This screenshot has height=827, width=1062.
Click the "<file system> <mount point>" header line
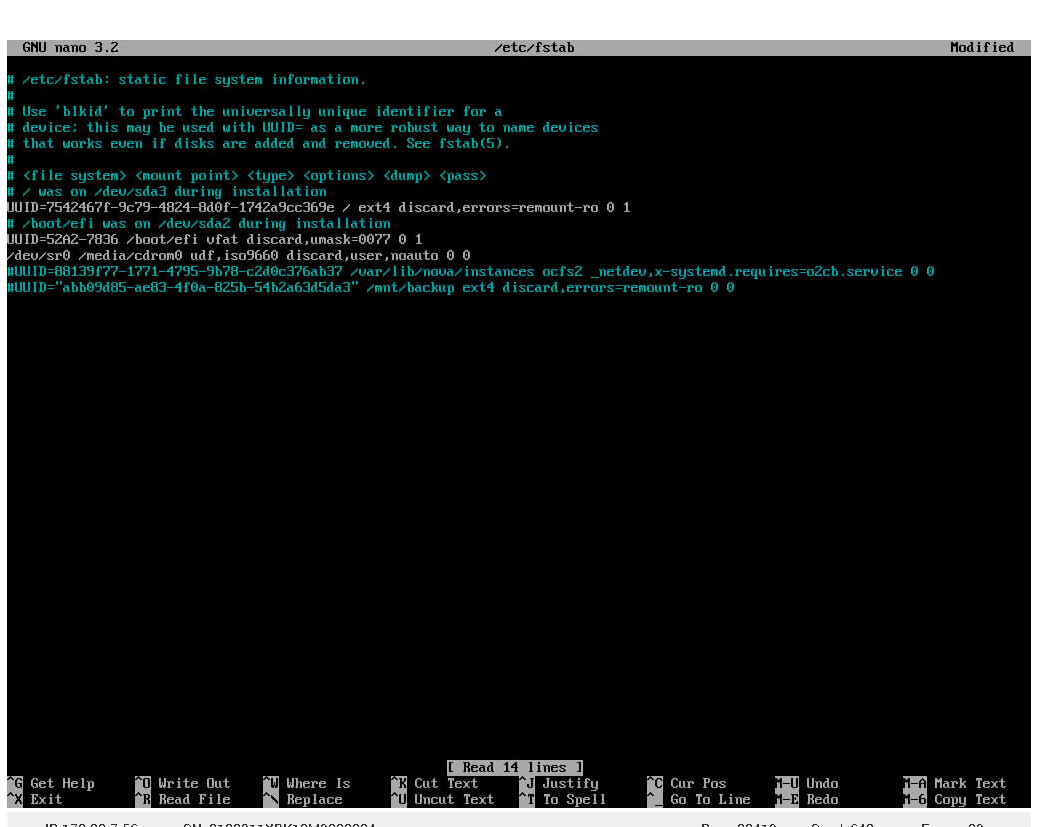[247, 175]
